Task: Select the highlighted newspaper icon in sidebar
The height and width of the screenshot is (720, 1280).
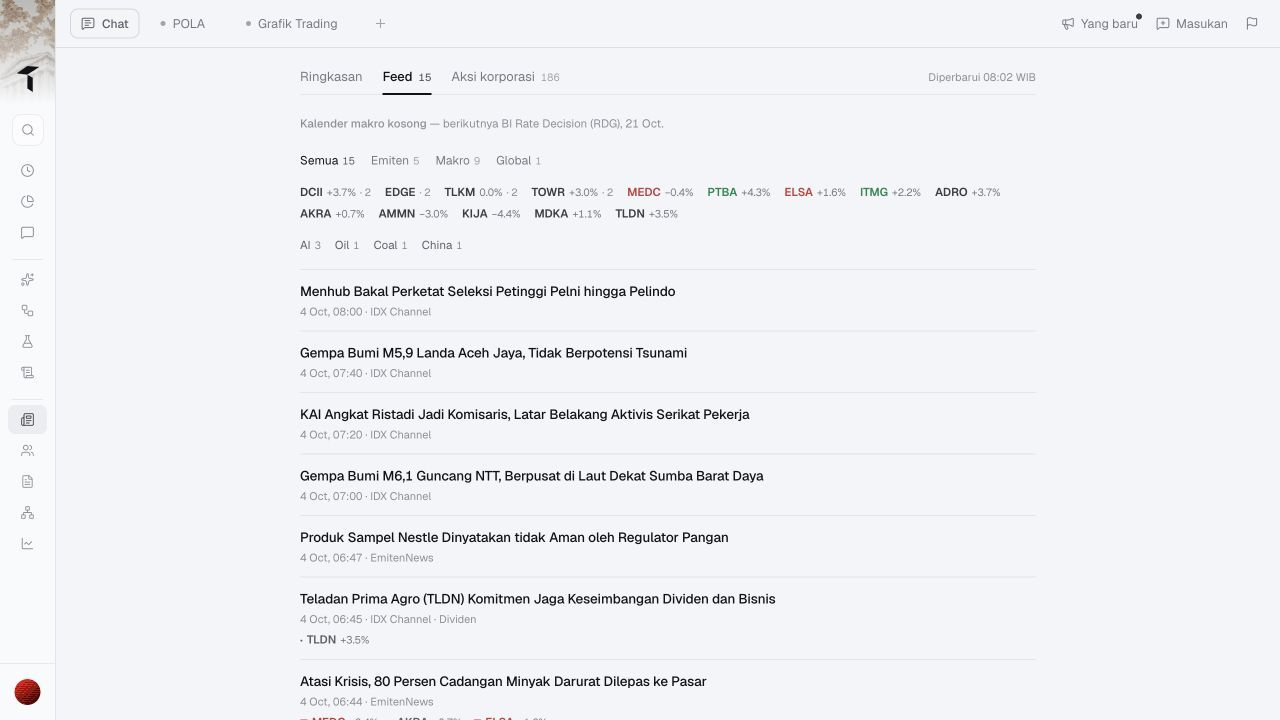Action: click(28, 420)
